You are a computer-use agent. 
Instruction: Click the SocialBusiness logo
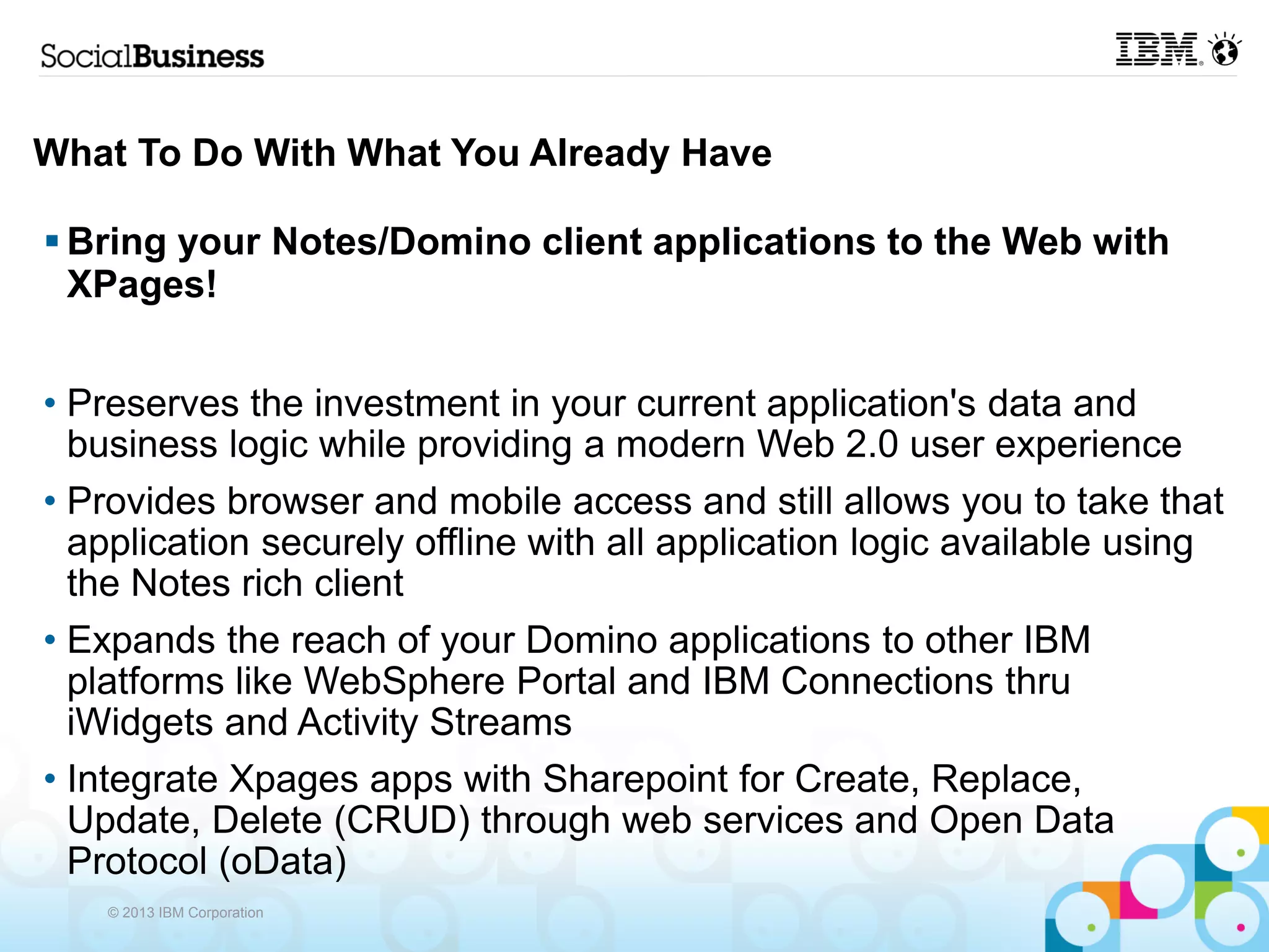coord(152,56)
